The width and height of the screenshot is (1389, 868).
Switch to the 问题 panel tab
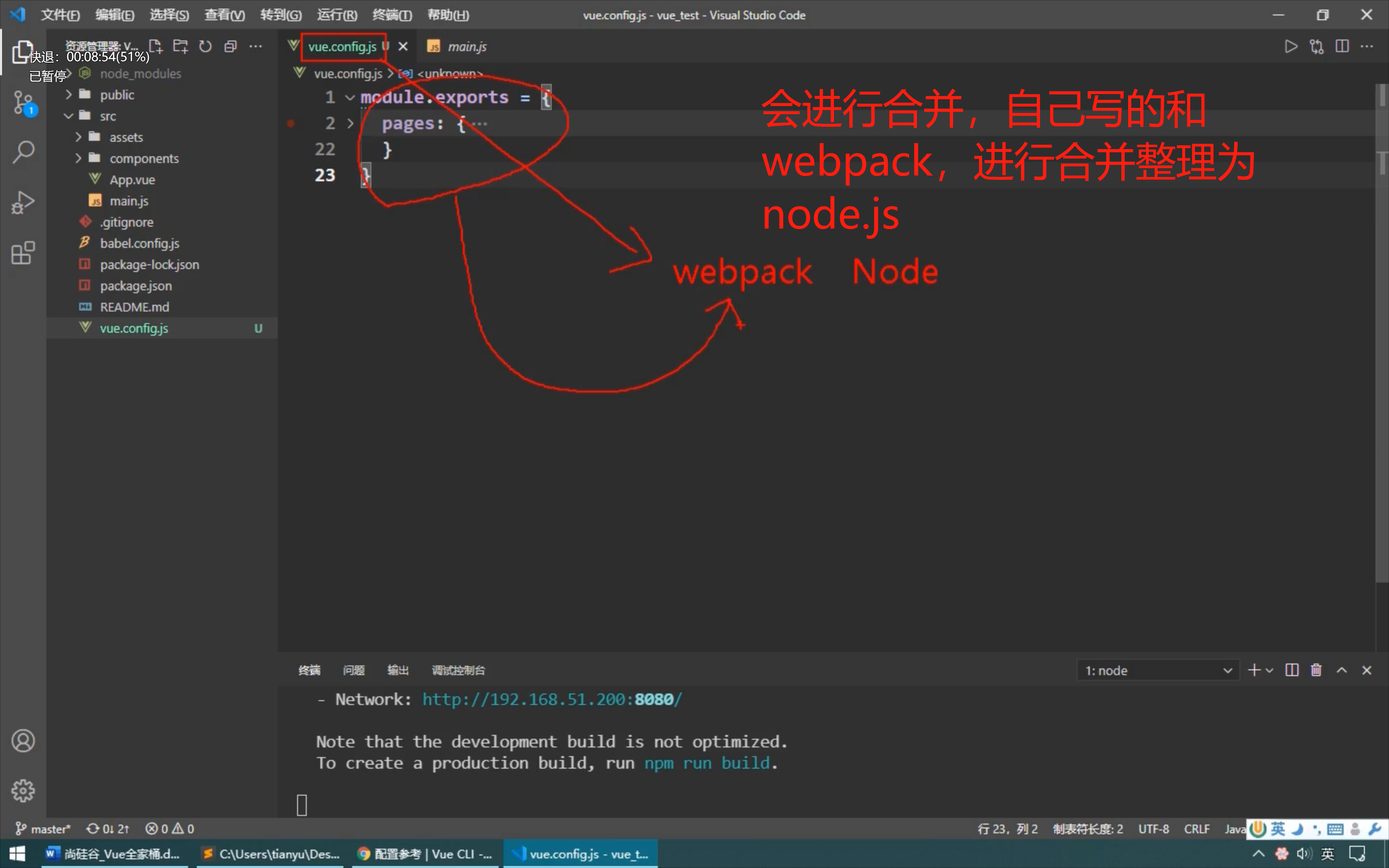pyautogui.click(x=354, y=670)
